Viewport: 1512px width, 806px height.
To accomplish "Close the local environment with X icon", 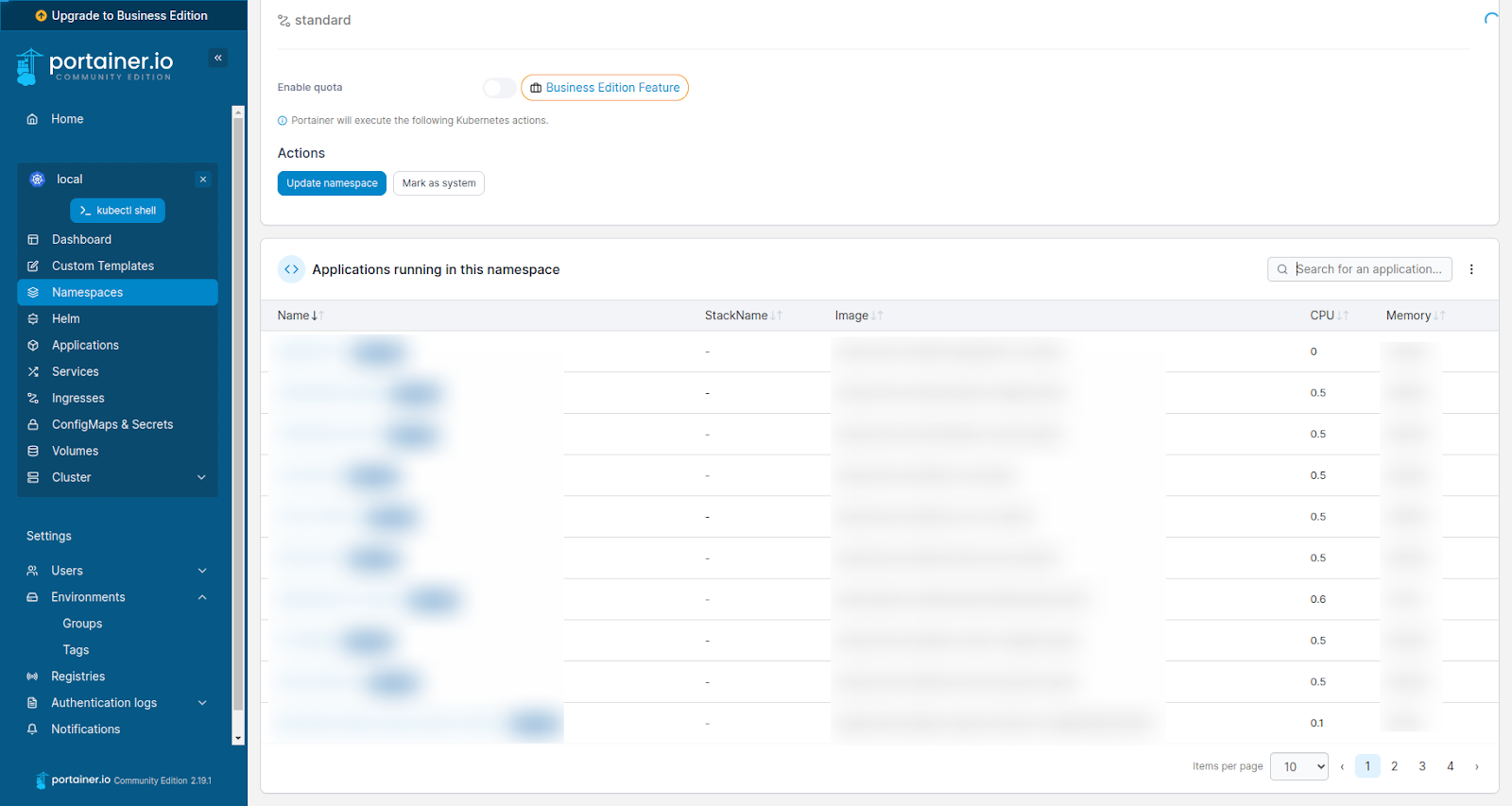I will click(x=203, y=180).
